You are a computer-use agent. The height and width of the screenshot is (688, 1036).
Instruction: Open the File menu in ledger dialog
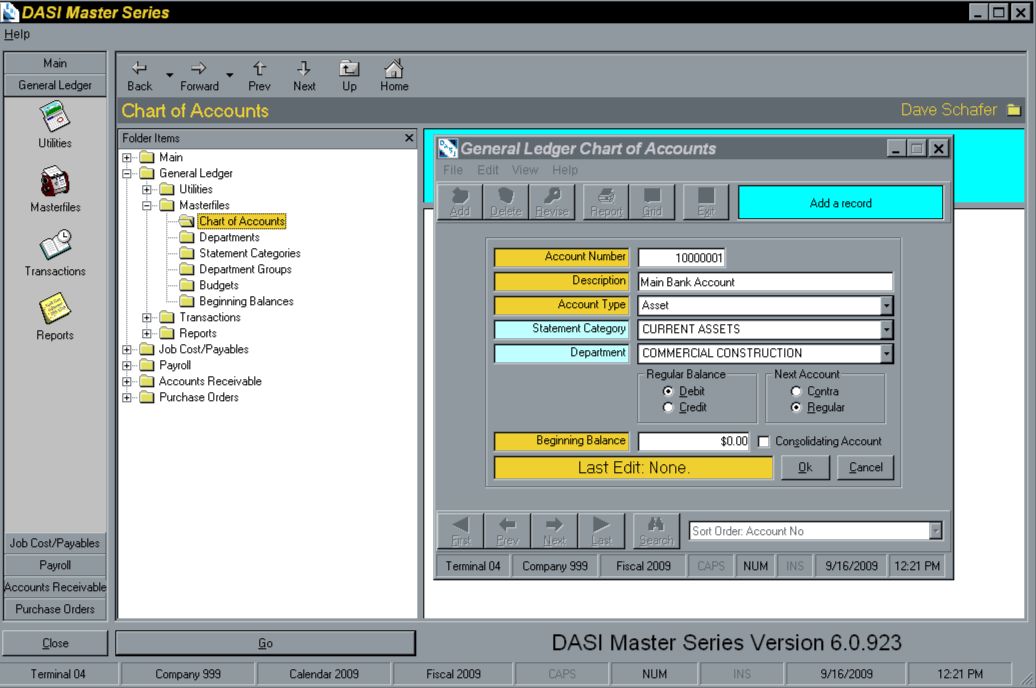[x=453, y=170]
